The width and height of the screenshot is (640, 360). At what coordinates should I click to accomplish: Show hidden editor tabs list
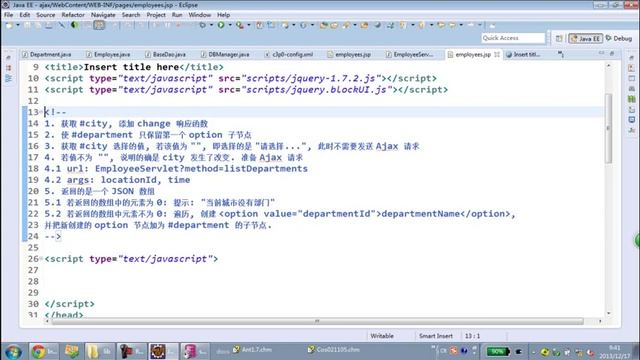point(561,54)
